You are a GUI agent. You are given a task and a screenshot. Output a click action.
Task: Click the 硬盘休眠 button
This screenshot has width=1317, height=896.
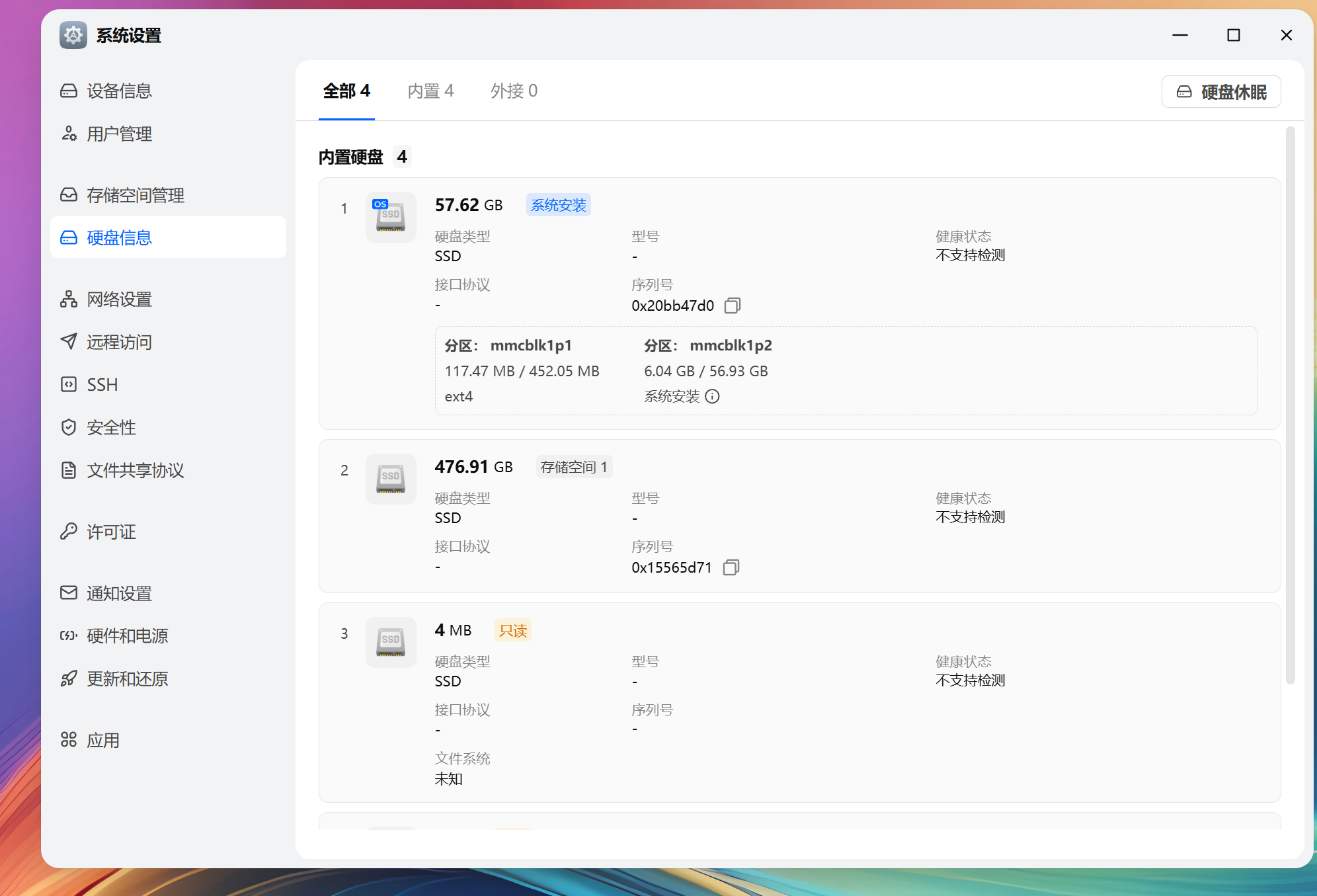click(1220, 92)
